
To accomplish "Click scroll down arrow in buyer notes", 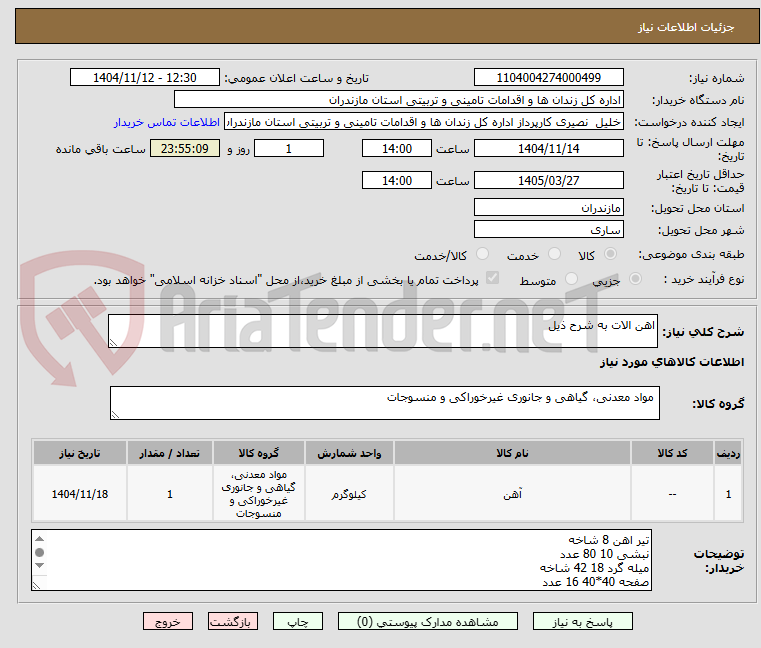I will click(40, 565).
